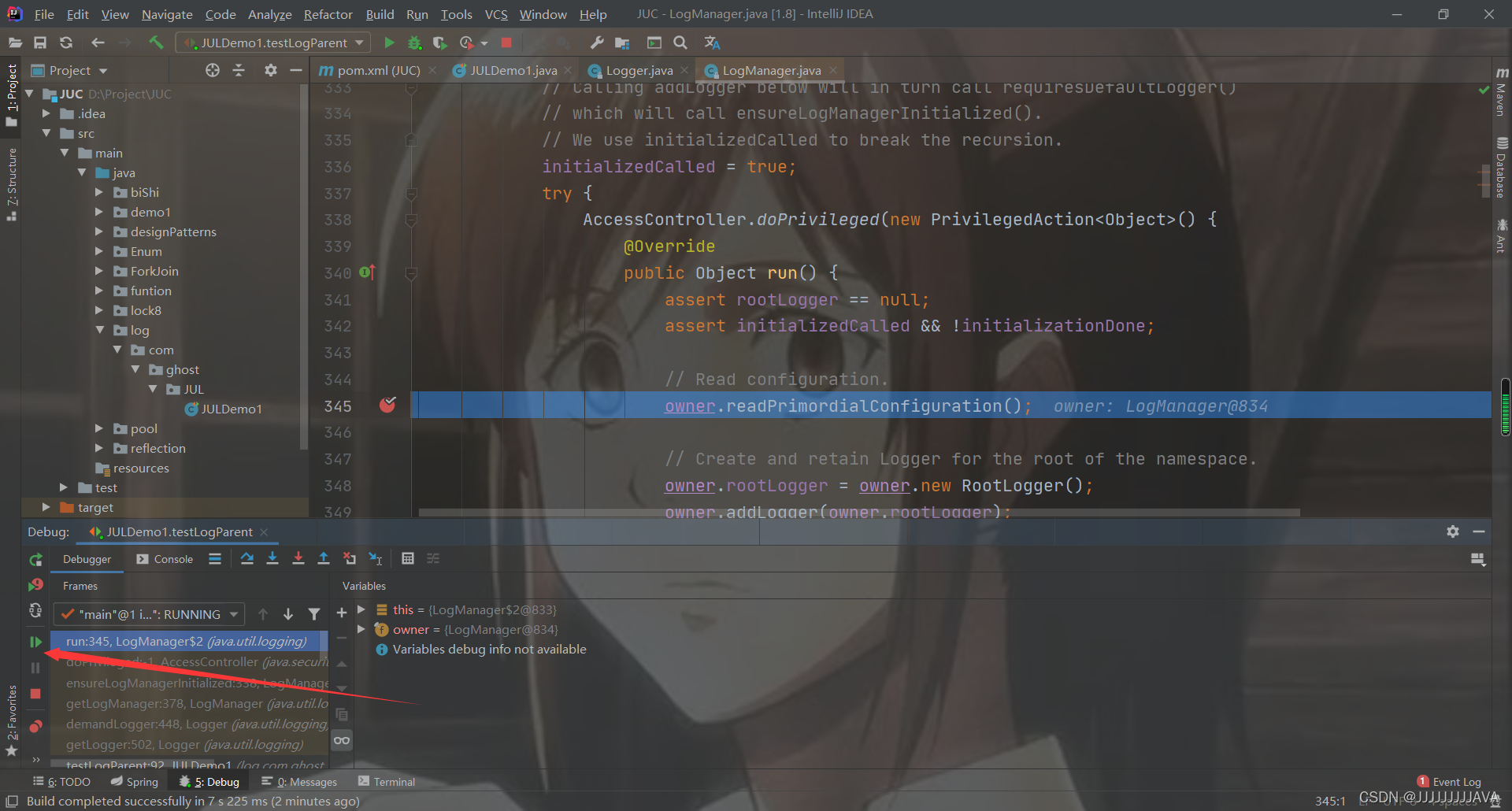Collapse the log package in tree
Screen dimensions: 1512x811
pos(99,330)
